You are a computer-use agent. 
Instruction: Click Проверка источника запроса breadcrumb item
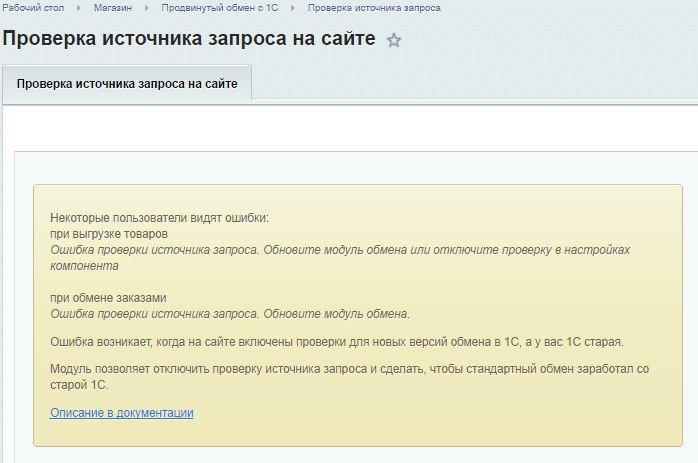click(374, 8)
